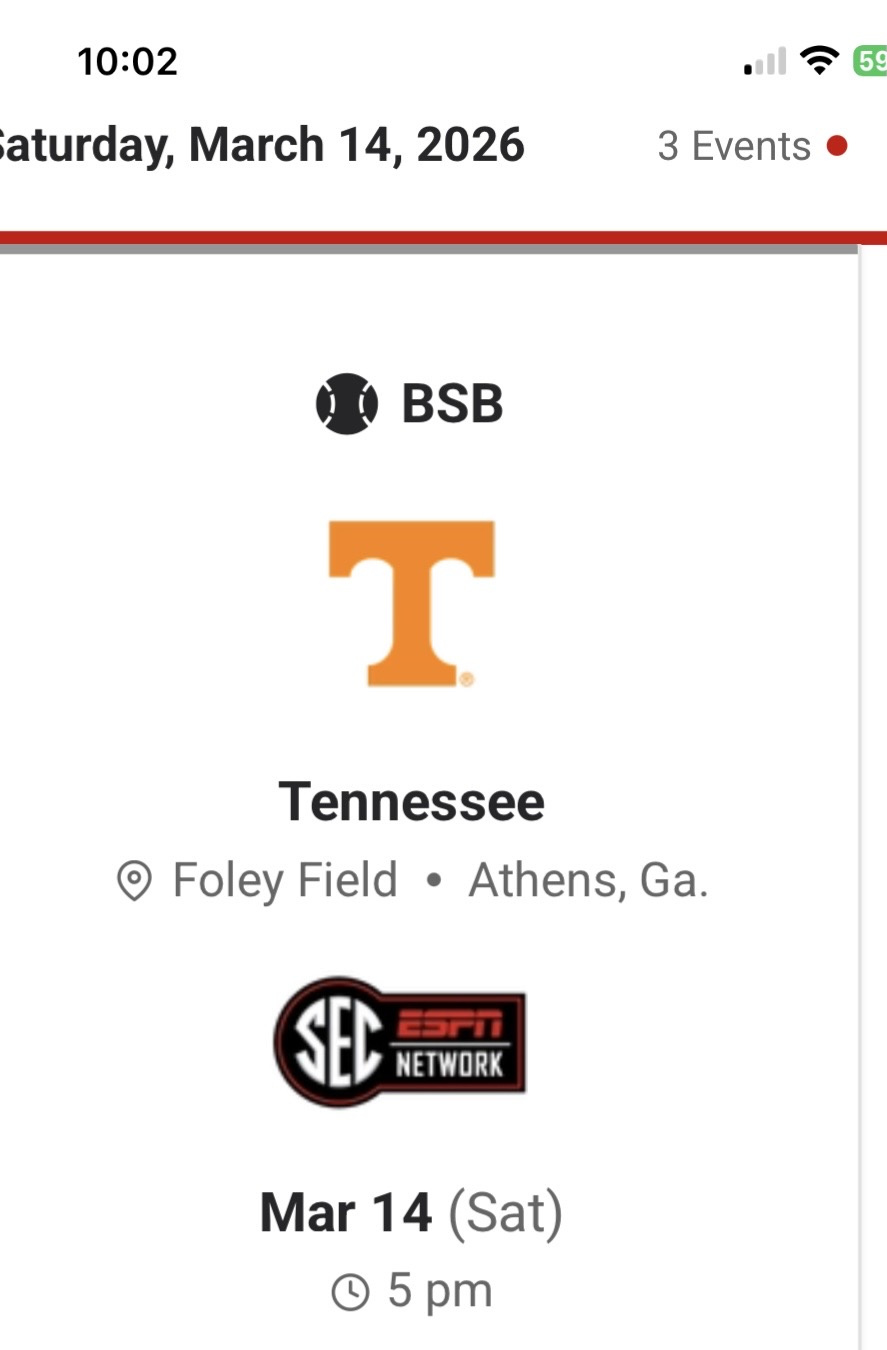Tap the location pin icon
Viewport: 887px width, 1350px height.
[x=134, y=881]
